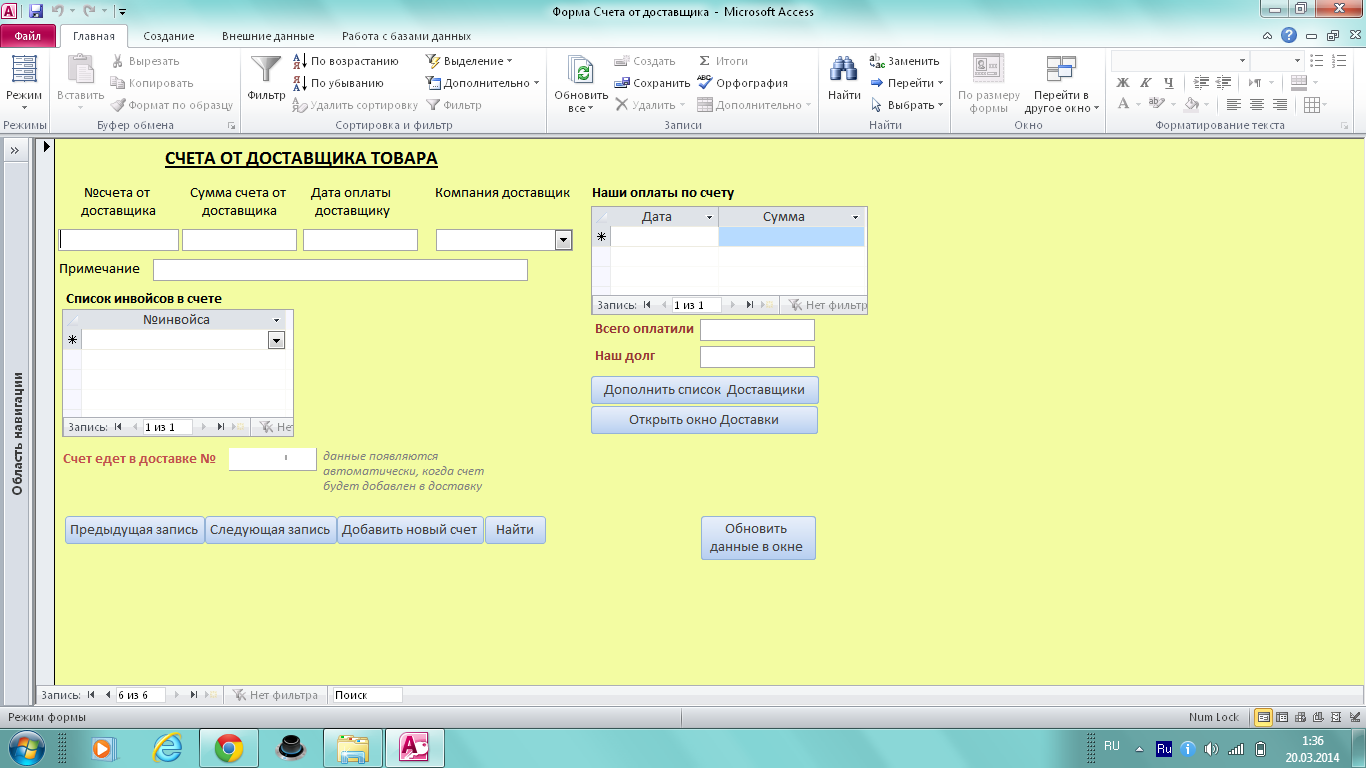Switch to Работа с базами данных tab
The height and width of the screenshot is (768, 1366).
click(406, 36)
